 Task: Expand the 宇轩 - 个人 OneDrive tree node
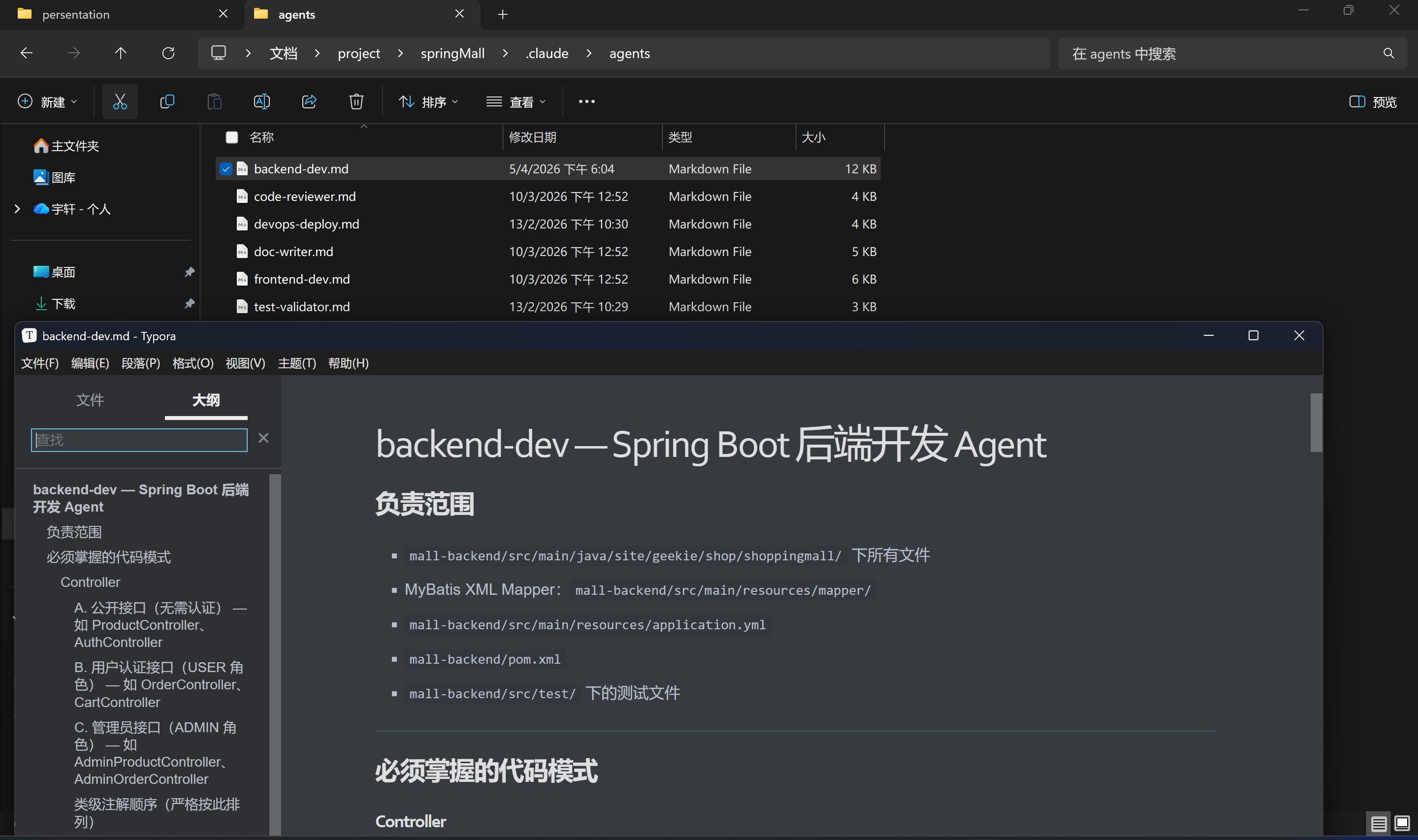(x=17, y=209)
